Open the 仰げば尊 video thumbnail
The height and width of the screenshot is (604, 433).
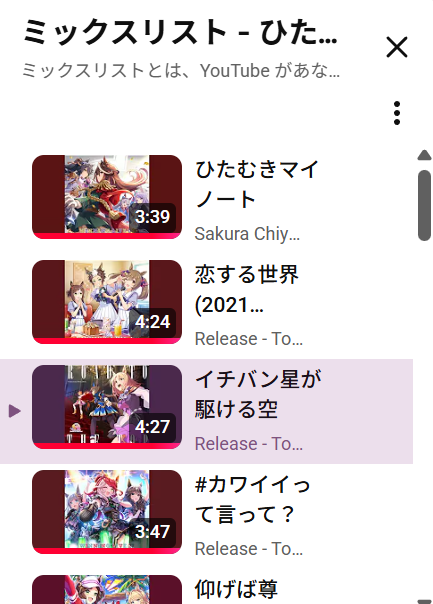[107, 589]
